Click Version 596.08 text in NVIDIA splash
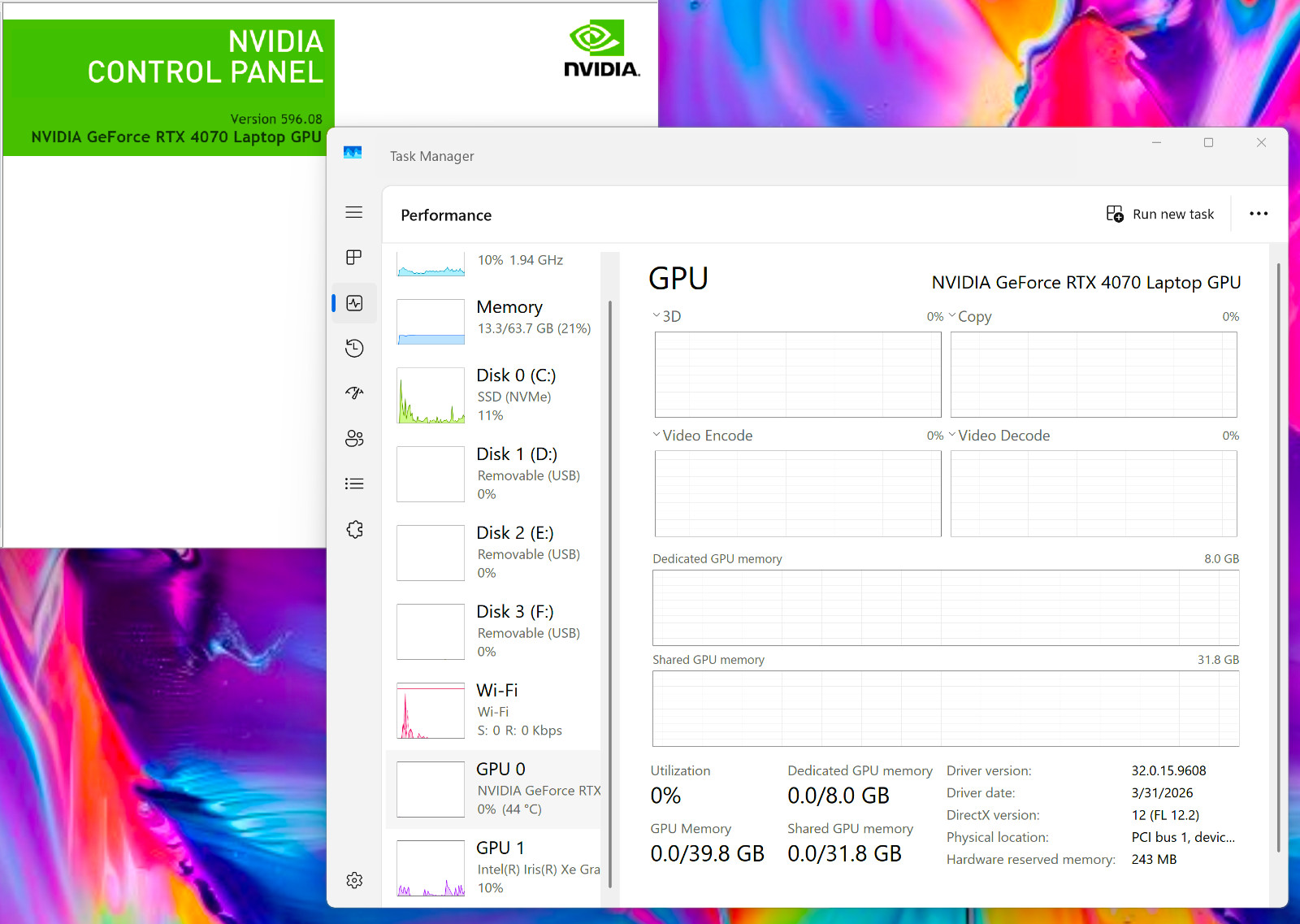Screen dimensions: 1300x924 (x=276, y=119)
